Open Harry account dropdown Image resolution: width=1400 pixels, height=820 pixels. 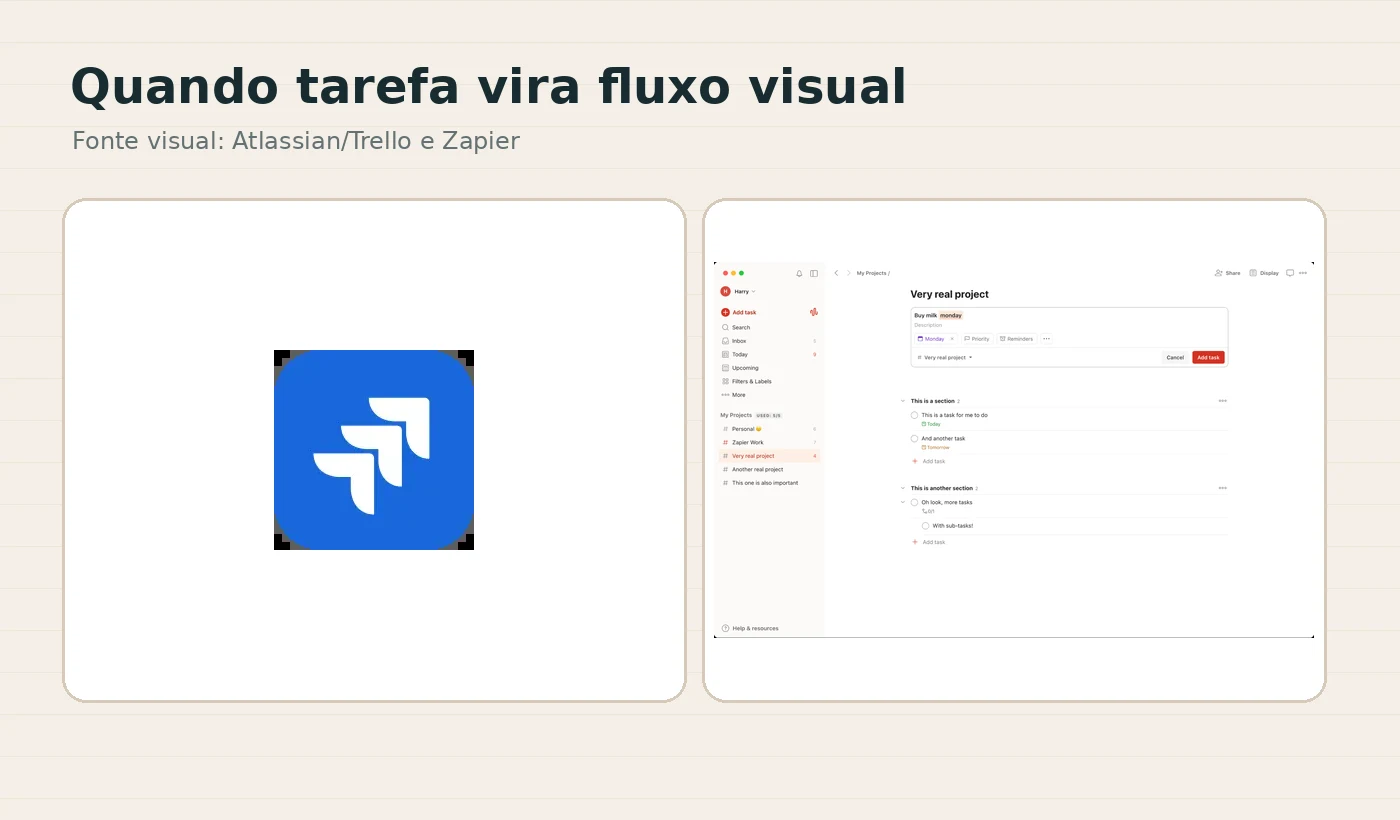click(745, 291)
